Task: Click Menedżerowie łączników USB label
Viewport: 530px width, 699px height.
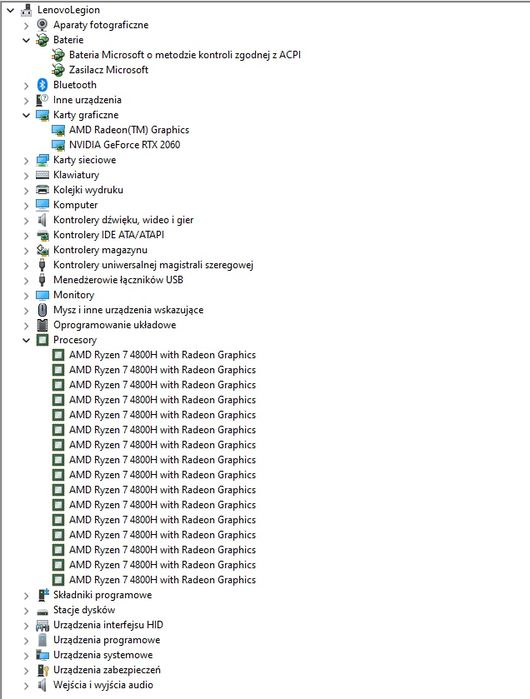Action: point(118,280)
